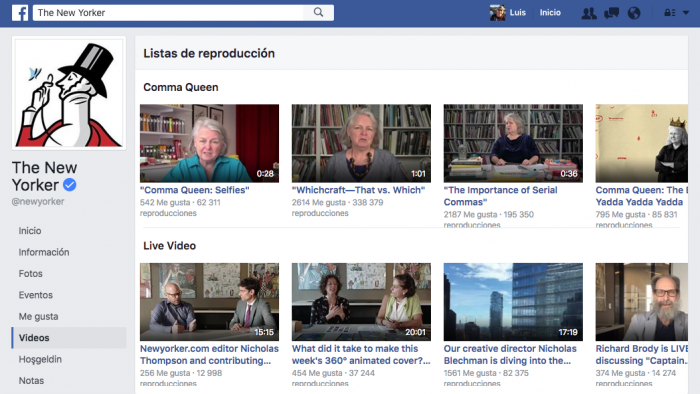Viewport: 700px width, 394px height.
Task: Click Luis profile picture in top bar
Action: click(497, 13)
